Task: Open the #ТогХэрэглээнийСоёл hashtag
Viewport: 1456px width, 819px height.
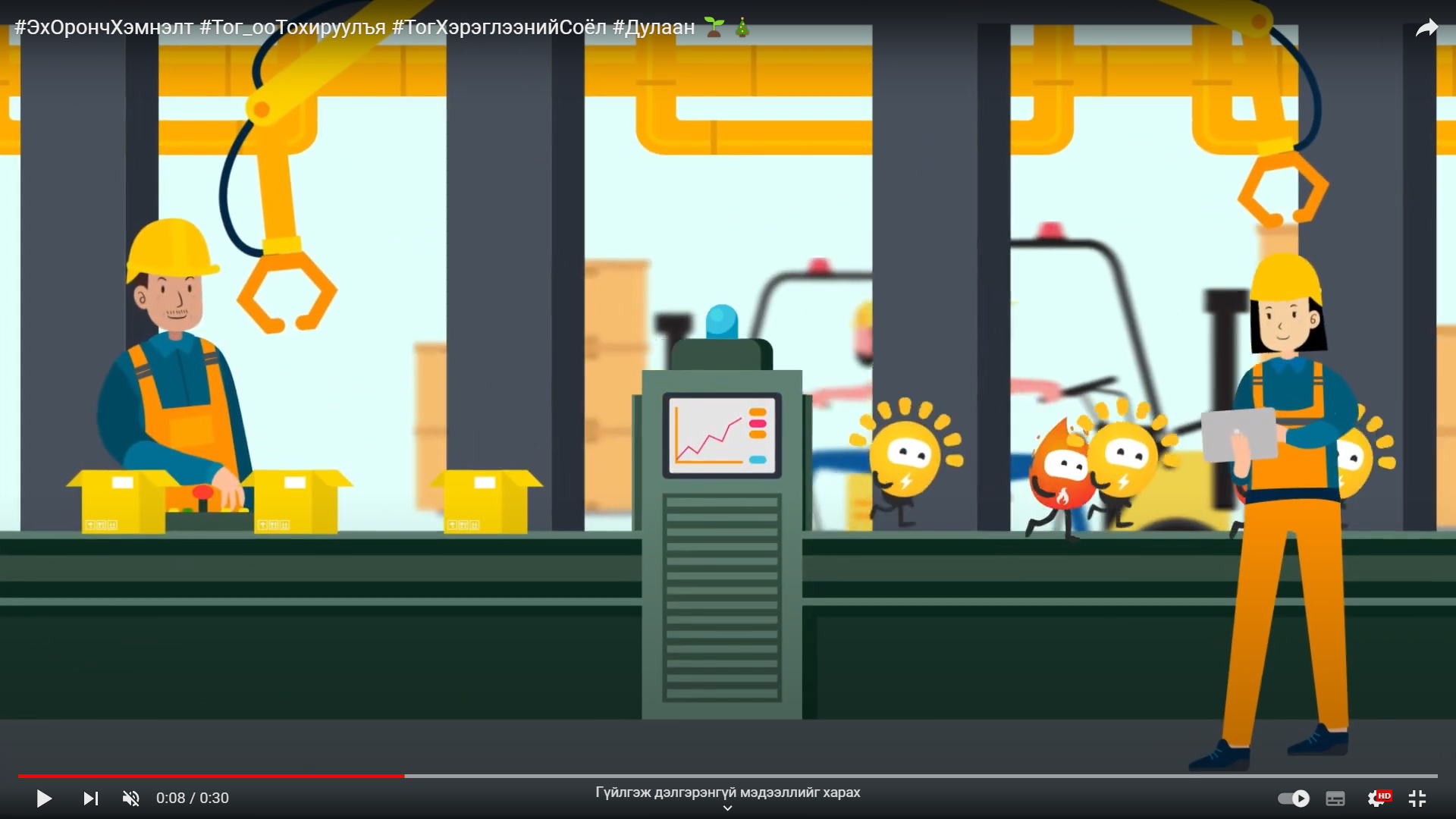Action: tap(499, 28)
